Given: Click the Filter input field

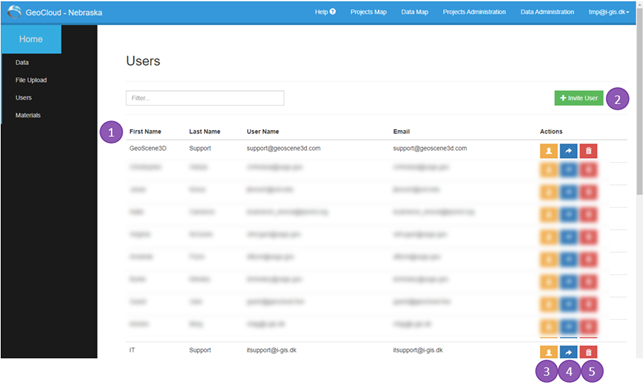Looking at the screenshot, I should pyautogui.click(x=205, y=98).
